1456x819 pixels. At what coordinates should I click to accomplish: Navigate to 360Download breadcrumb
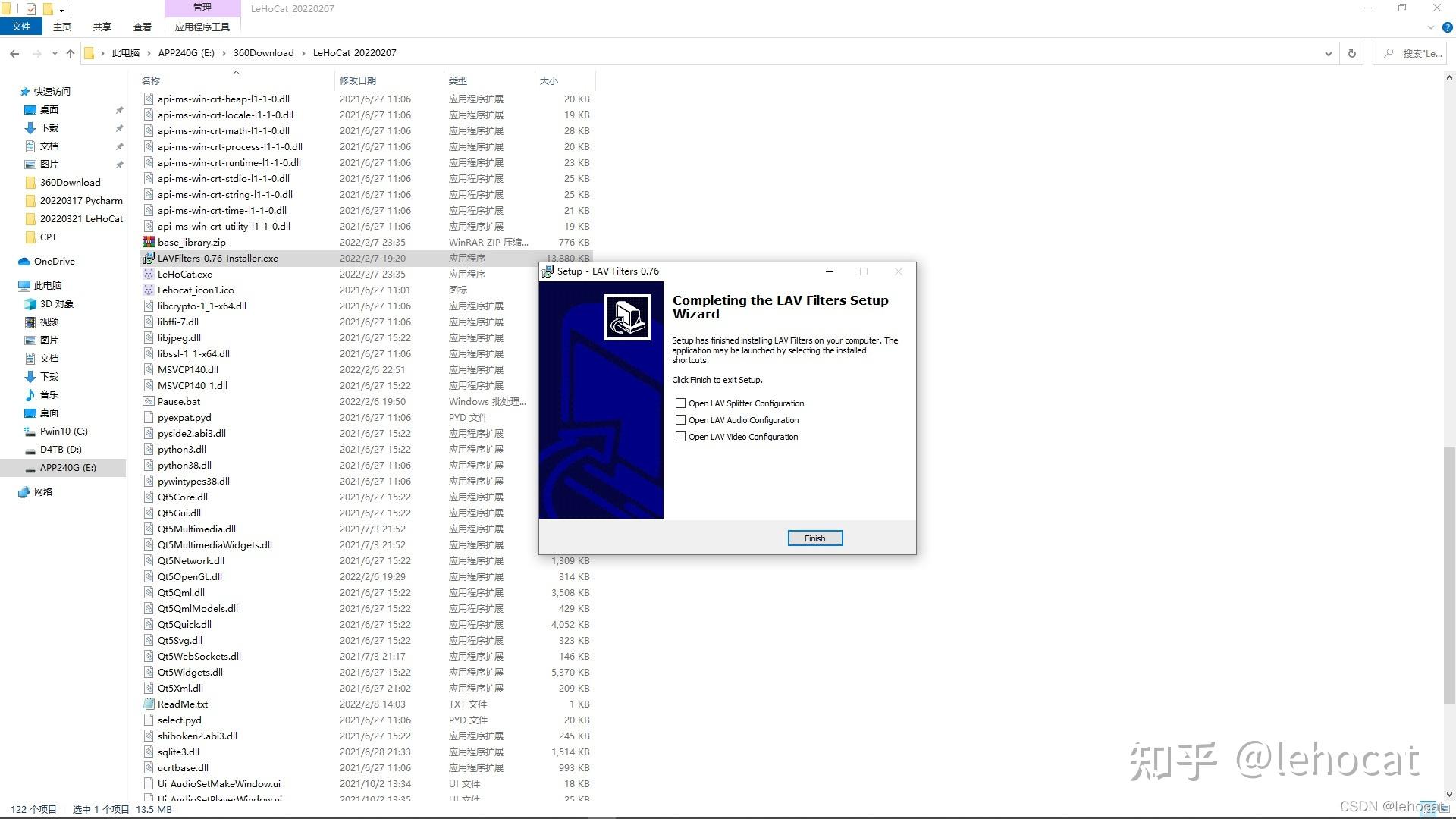(x=263, y=53)
